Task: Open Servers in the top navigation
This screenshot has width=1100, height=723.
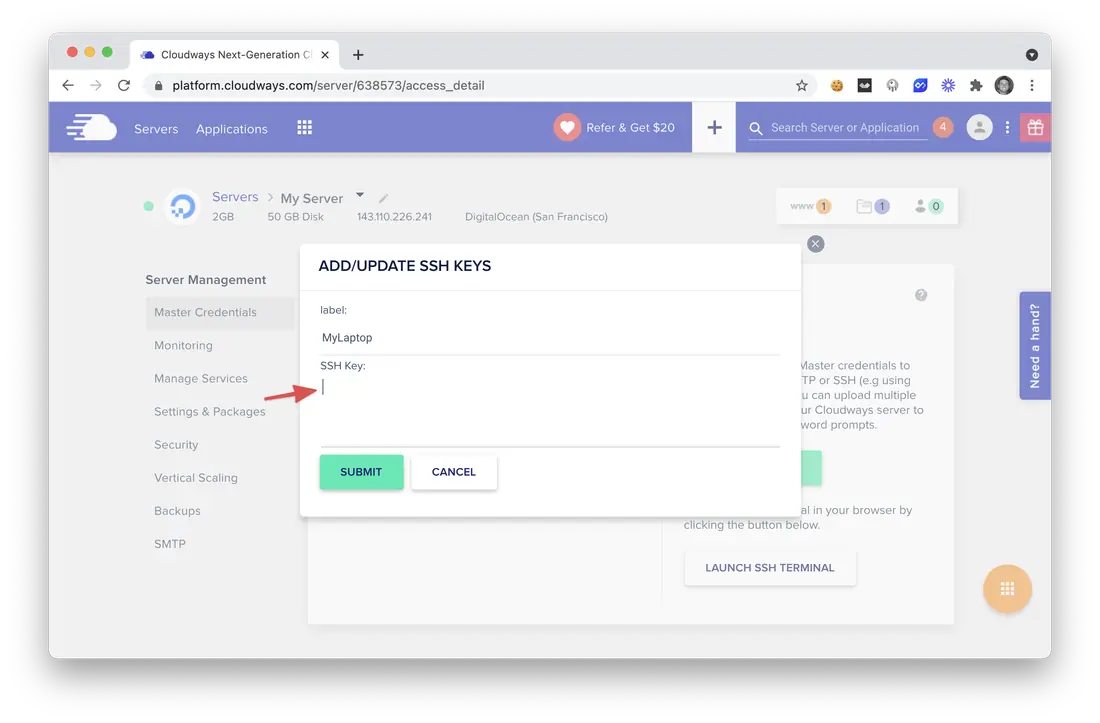Action: (x=156, y=129)
